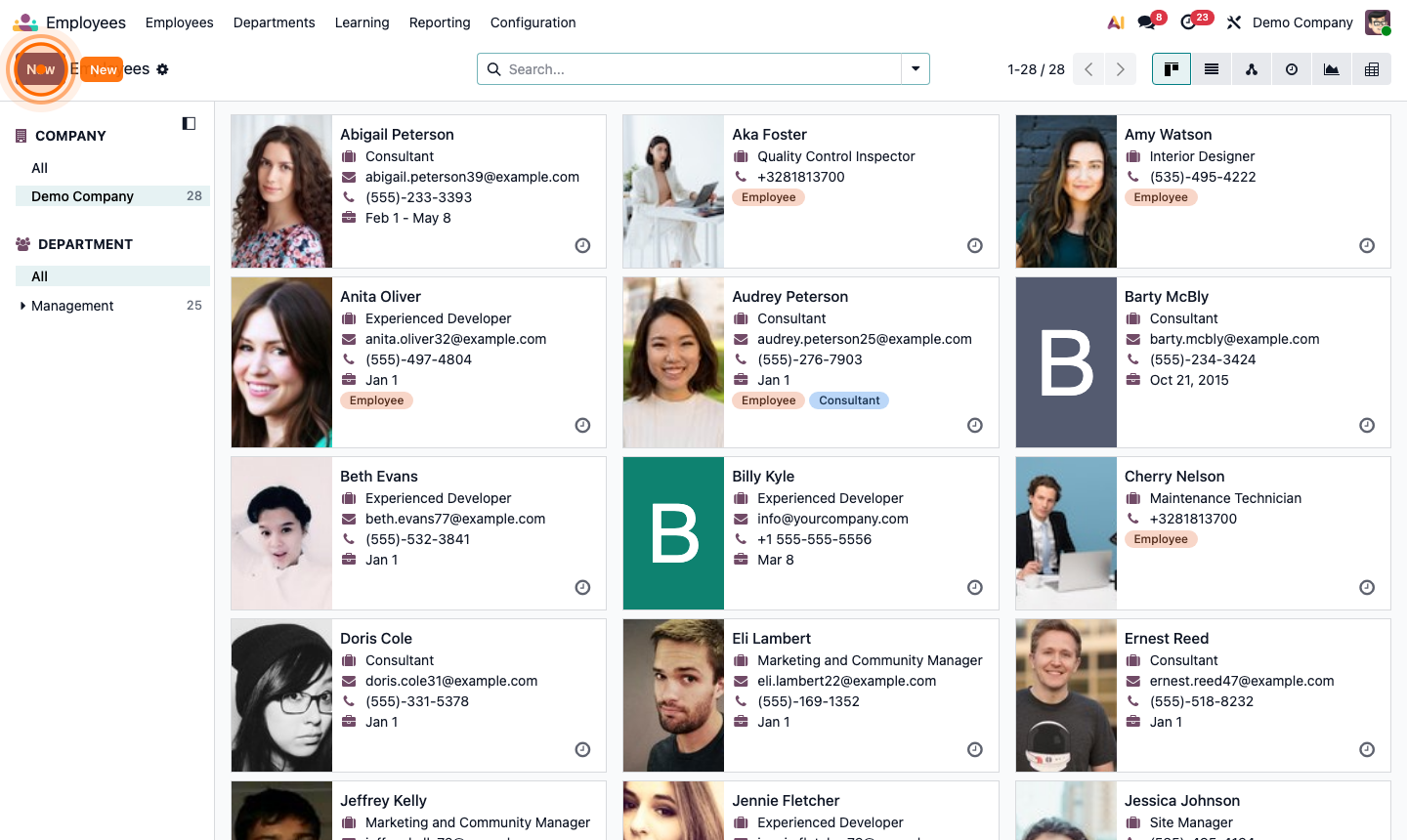Open the search filter dropdown
The width and height of the screenshot is (1407, 840).
(915, 69)
